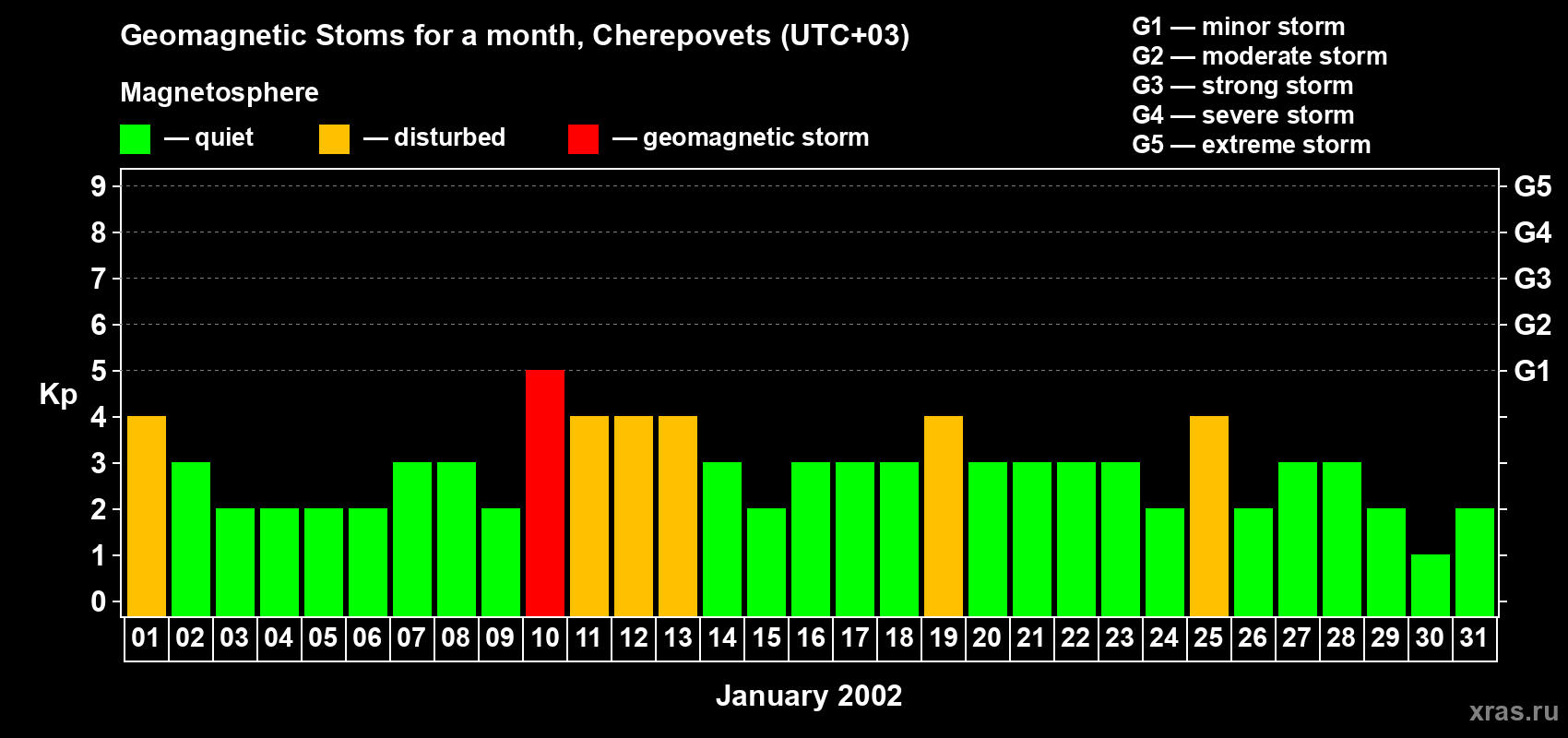Click the orange bar for day 25
This screenshot has height=738, width=1568.
coord(1209,516)
